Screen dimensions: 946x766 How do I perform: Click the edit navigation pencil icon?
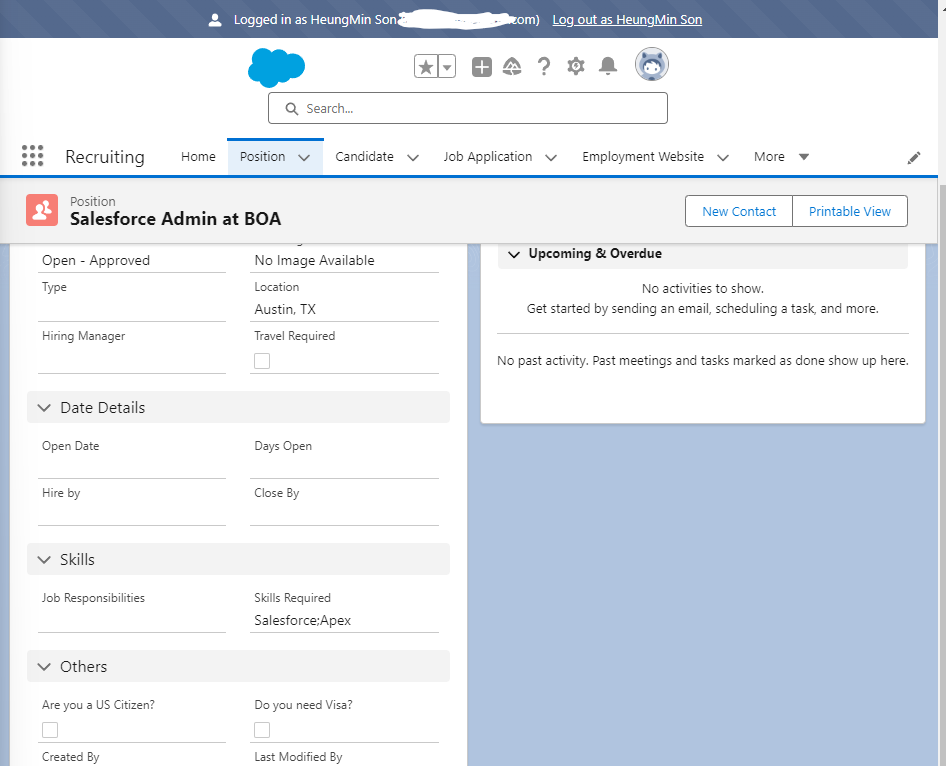tap(914, 157)
